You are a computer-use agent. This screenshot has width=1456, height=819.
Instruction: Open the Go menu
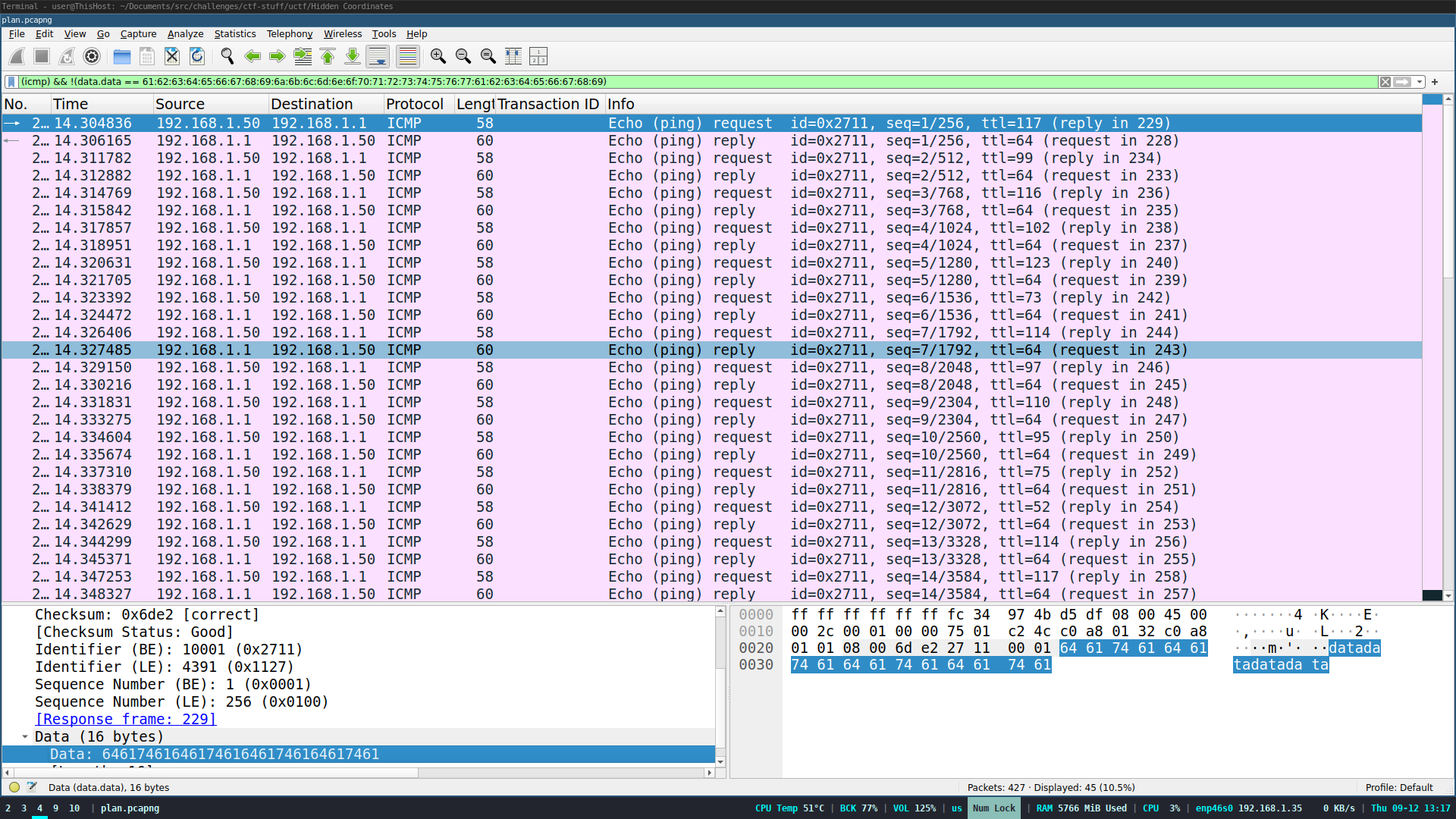[103, 34]
